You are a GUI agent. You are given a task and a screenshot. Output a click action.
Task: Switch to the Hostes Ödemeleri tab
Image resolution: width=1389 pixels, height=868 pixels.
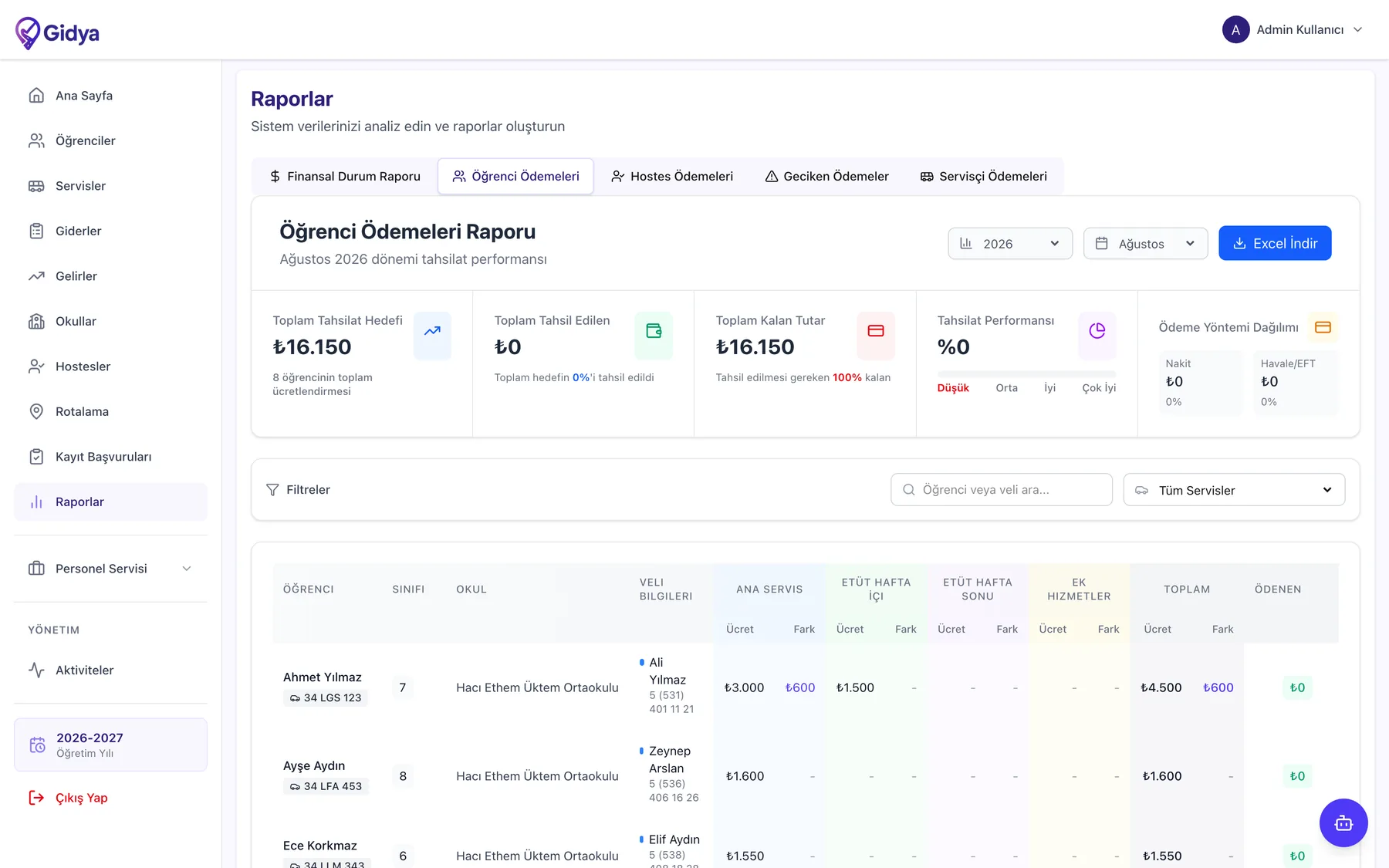click(672, 176)
